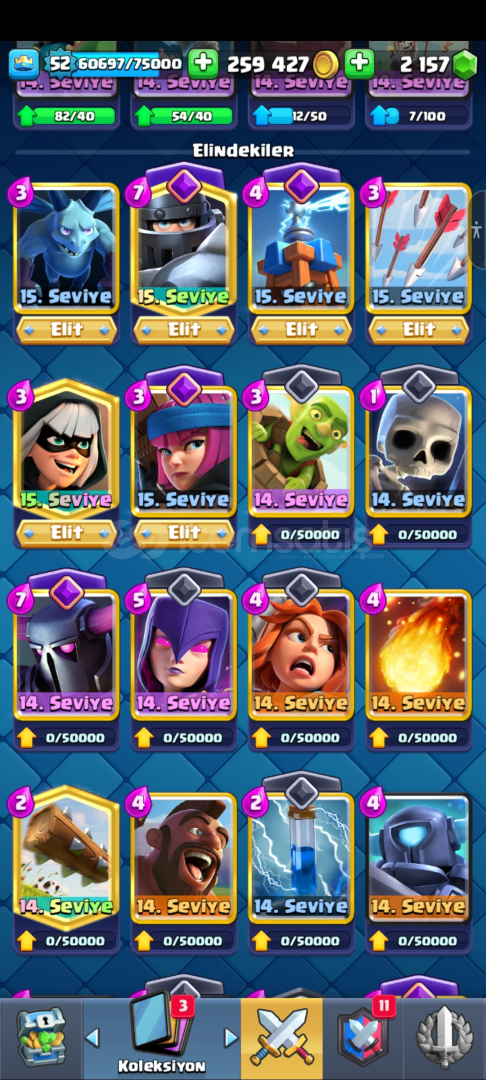Viewport: 486px width, 1080px height.
Task: Tap the green plus beside gold coins
Action: (359, 64)
